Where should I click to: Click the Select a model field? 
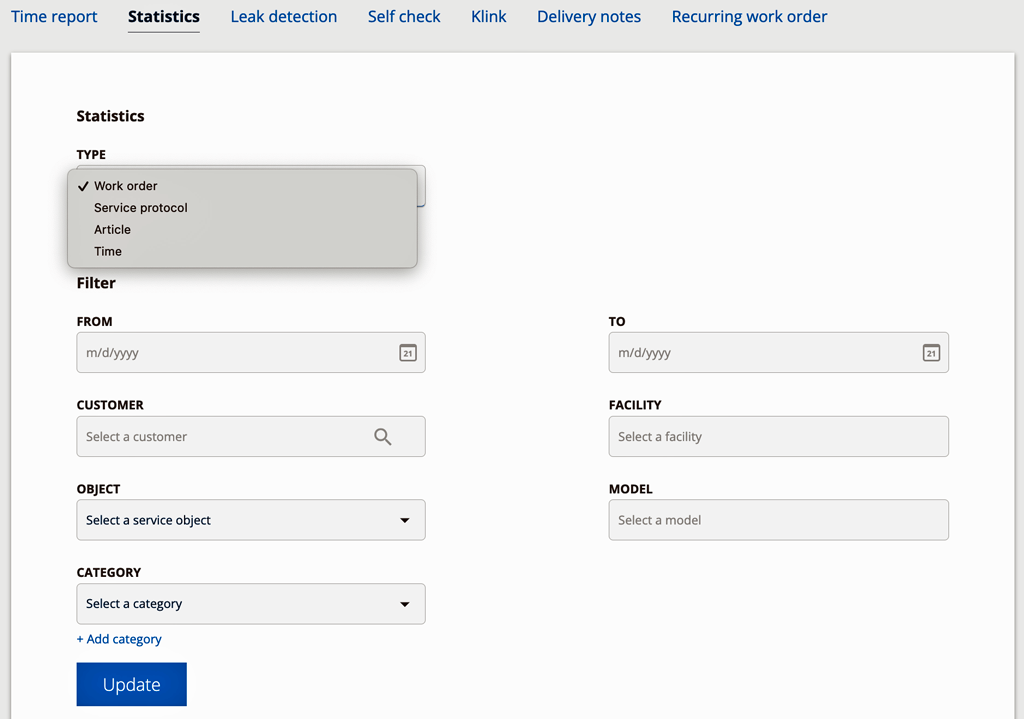click(x=778, y=520)
